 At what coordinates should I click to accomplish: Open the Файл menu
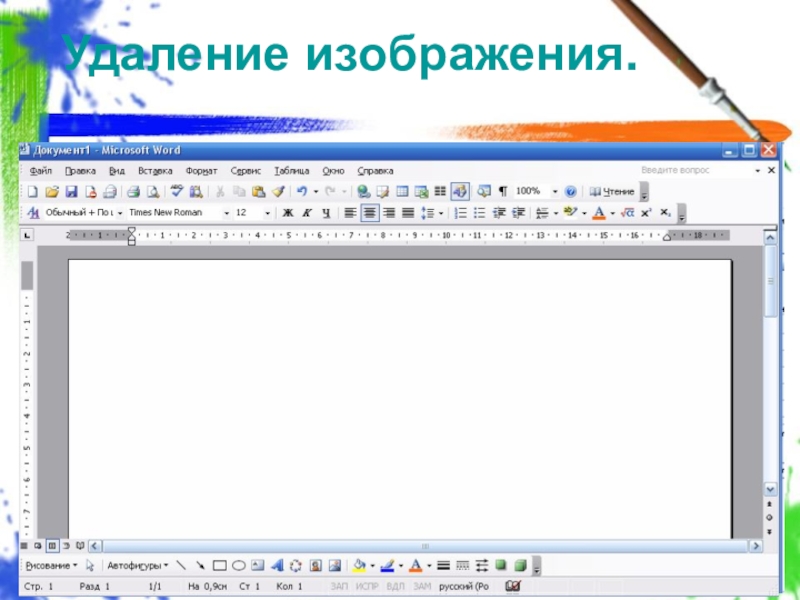point(40,171)
